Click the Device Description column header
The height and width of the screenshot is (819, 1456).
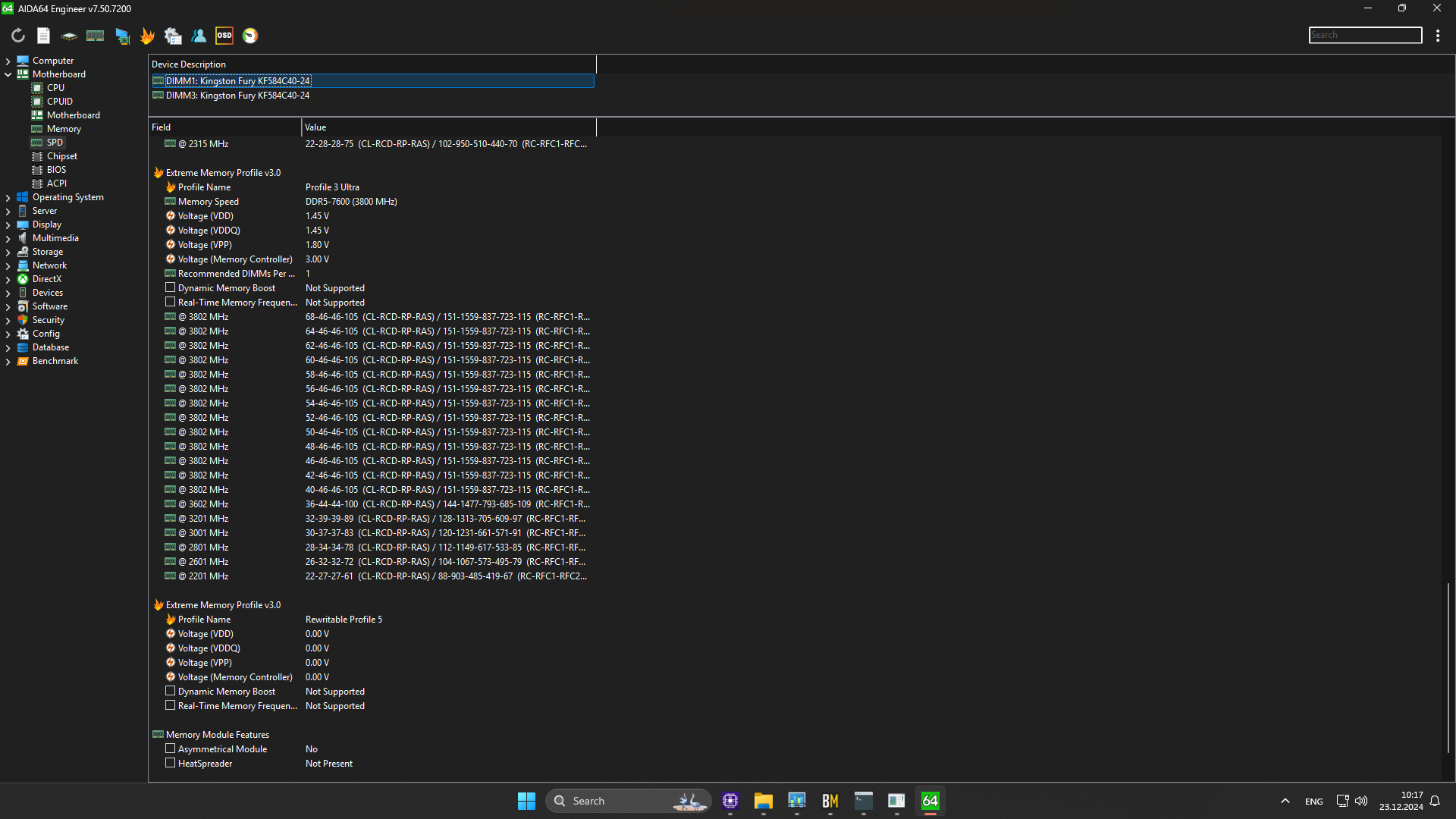point(372,64)
